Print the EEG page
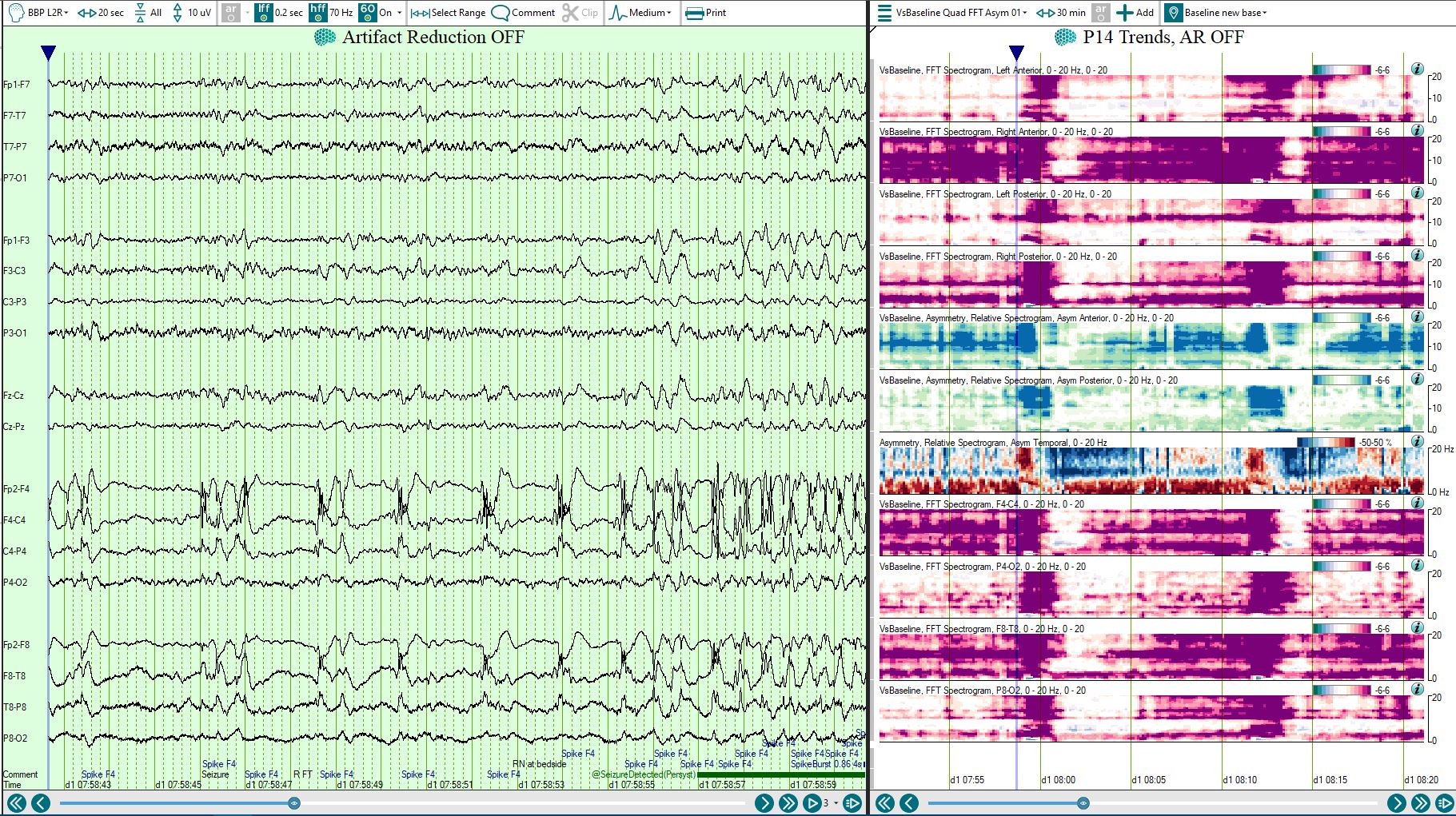This screenshot has width=1456, height=816. [706, 13]
